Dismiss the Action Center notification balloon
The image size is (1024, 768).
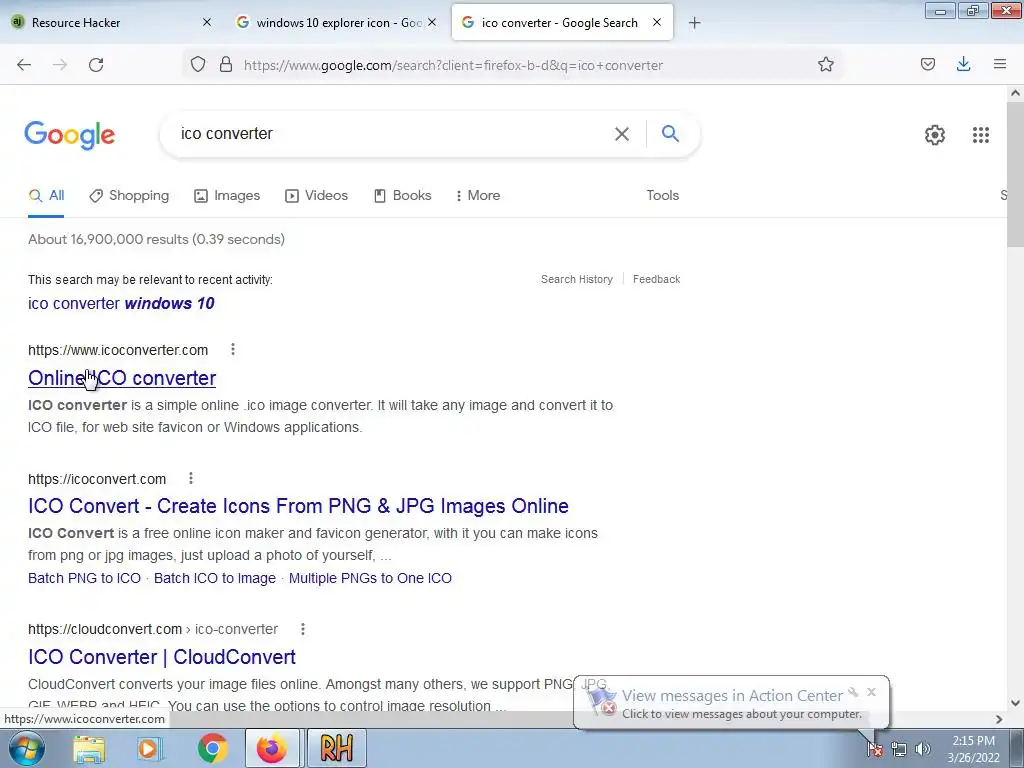[871, 692]
